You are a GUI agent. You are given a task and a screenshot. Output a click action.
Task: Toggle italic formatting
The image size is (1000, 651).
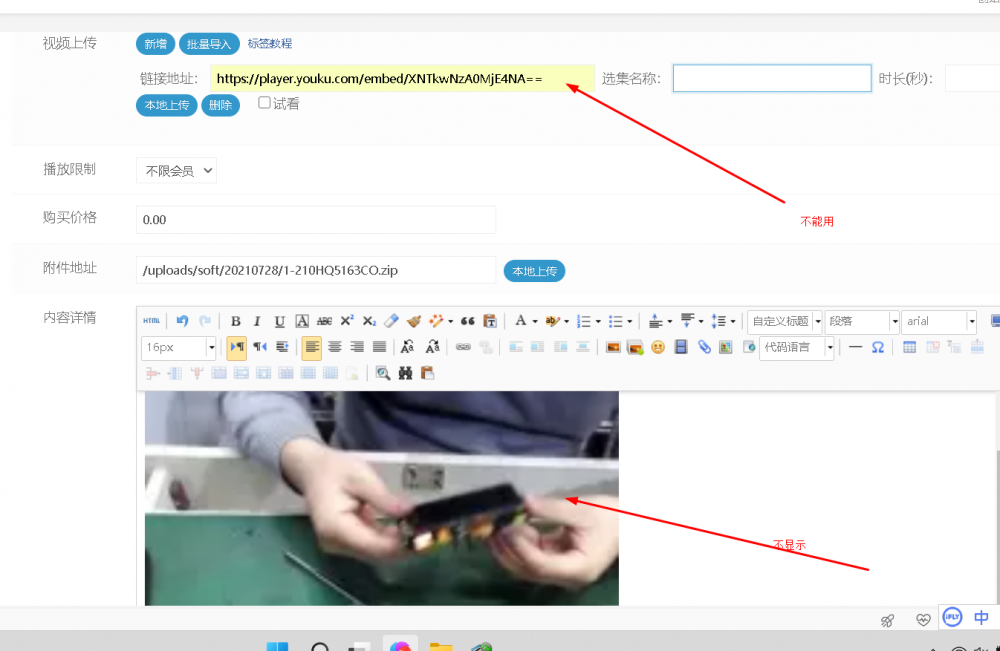(257, 321)
